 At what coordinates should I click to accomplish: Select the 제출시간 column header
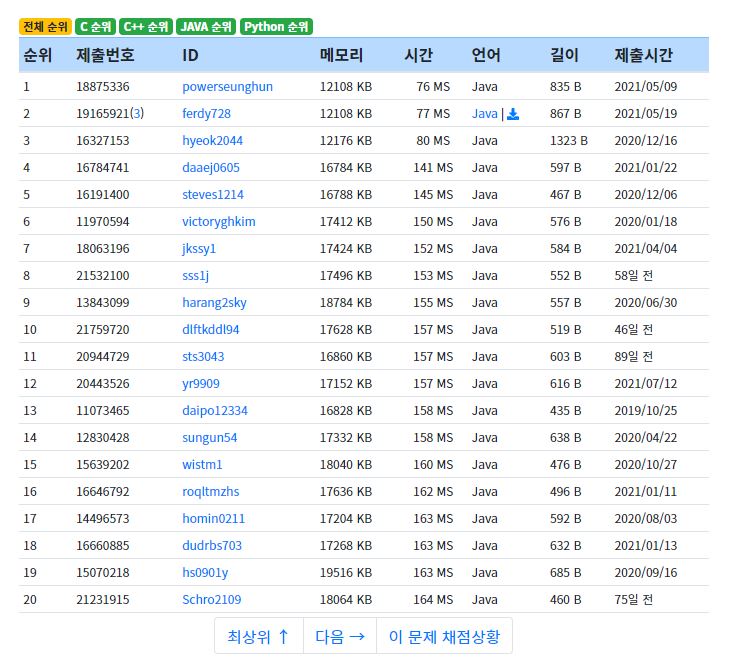pyautogui.click(x=643, y=55)
